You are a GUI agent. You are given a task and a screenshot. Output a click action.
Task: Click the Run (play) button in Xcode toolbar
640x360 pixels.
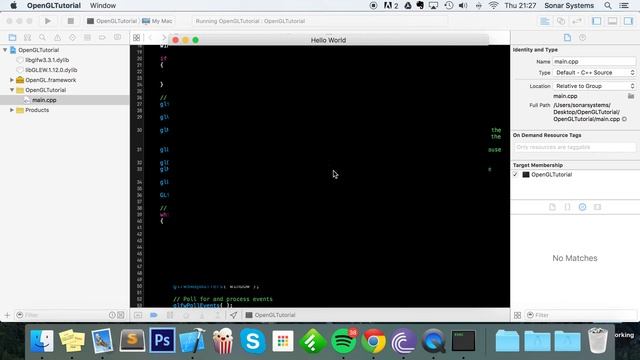(48, 21)
